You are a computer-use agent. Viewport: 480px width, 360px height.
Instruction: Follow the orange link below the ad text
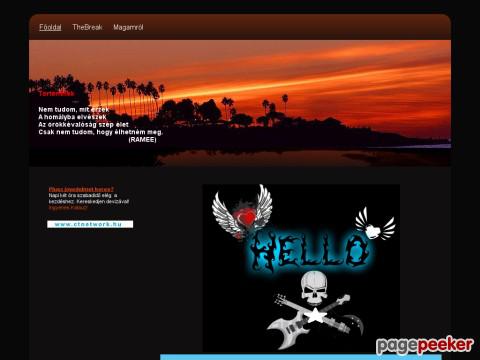[x=68, y=208]
